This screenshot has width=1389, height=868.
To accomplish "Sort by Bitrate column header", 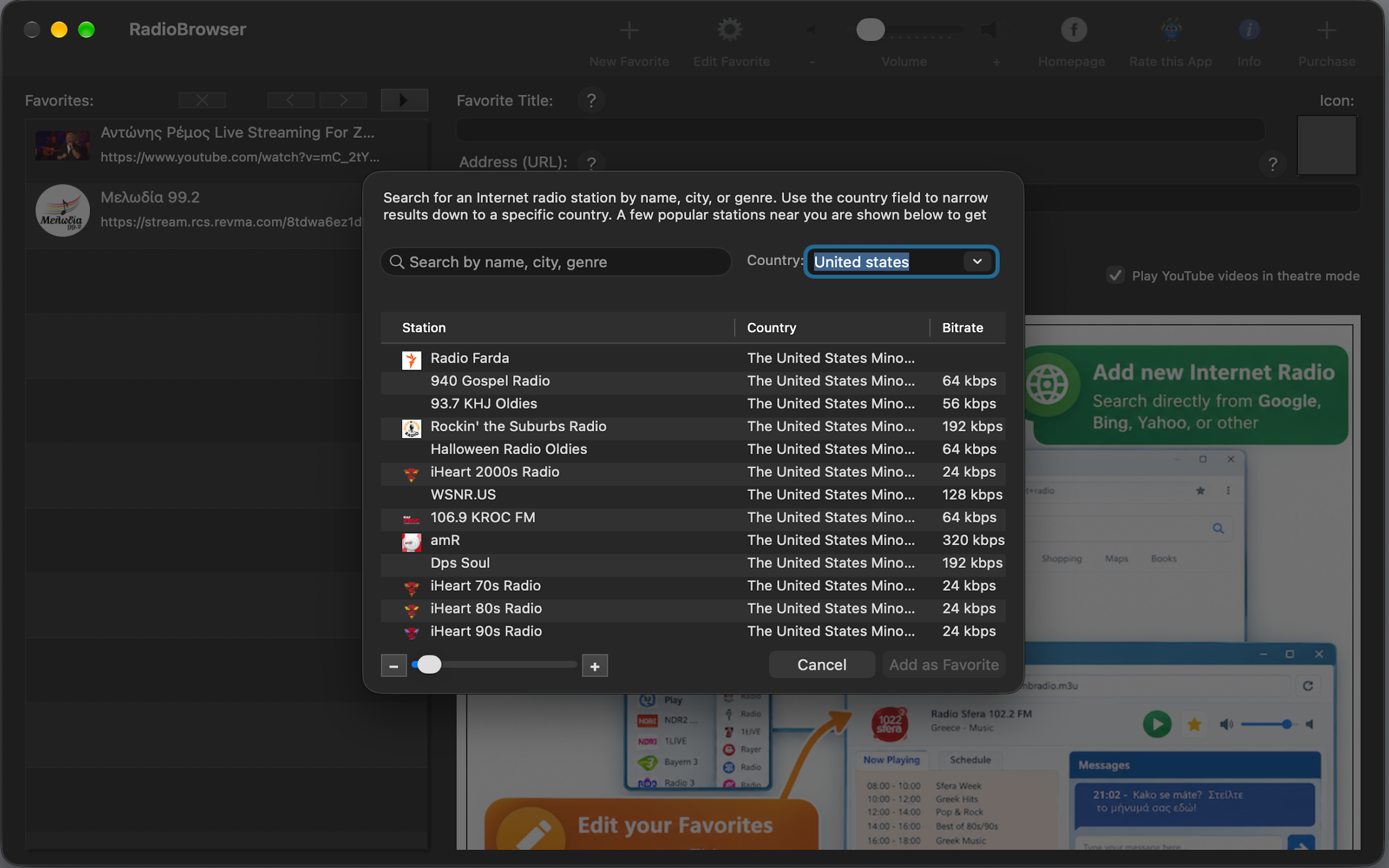I will (x=968, y=328).
